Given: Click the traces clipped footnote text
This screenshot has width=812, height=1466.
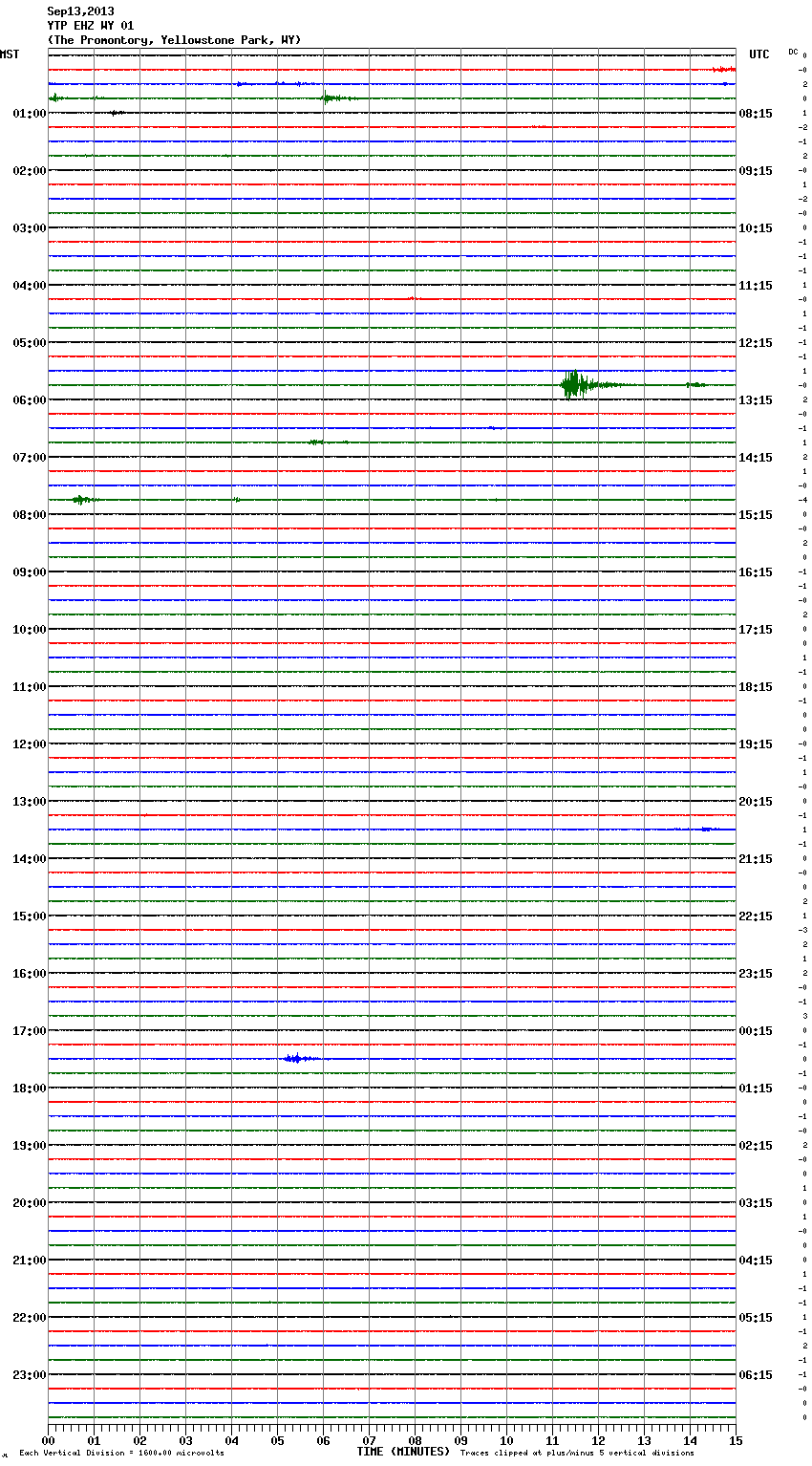Looking at the screenshot, I should coord(577,1453).
